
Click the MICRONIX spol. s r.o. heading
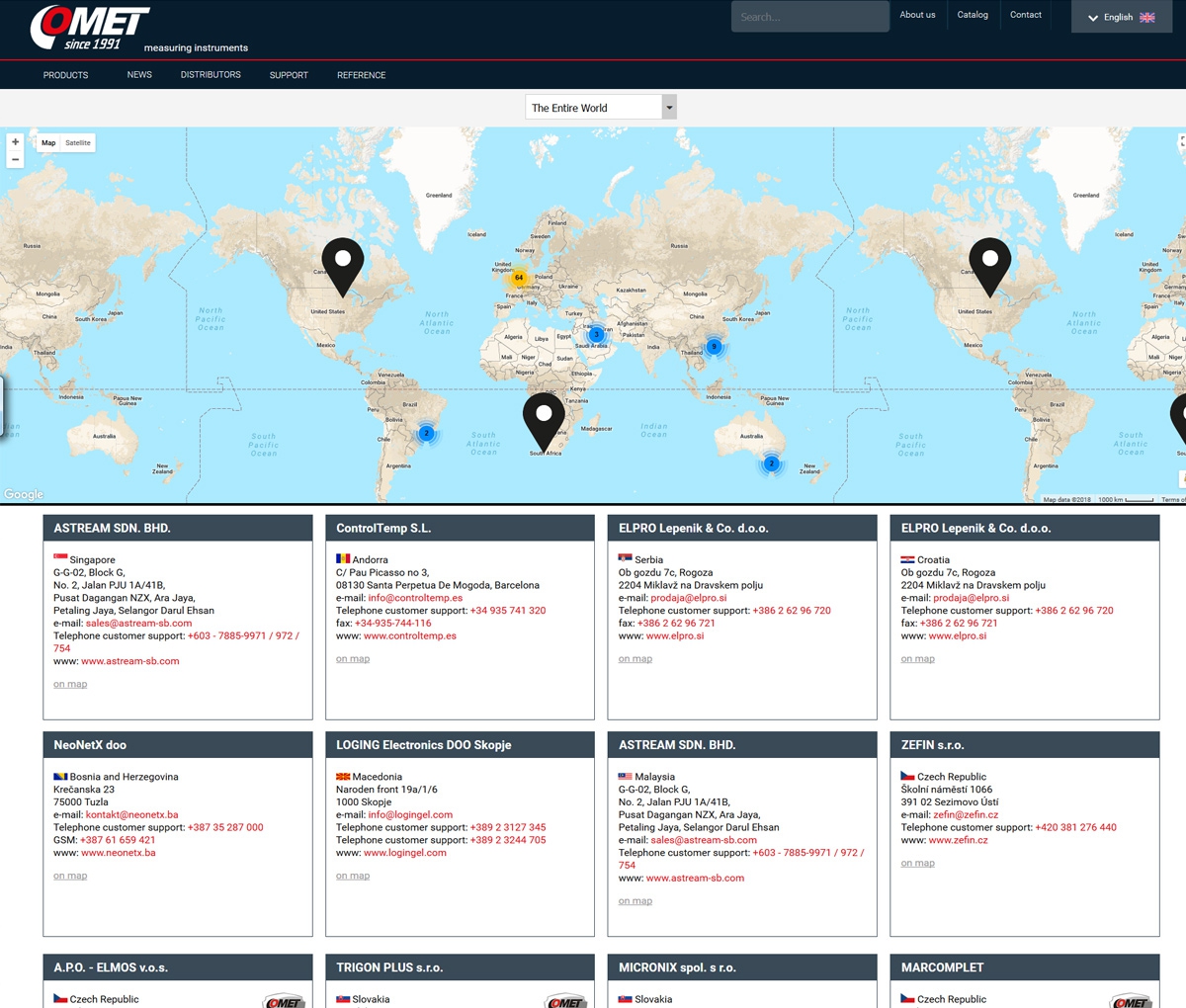[677, 967]
